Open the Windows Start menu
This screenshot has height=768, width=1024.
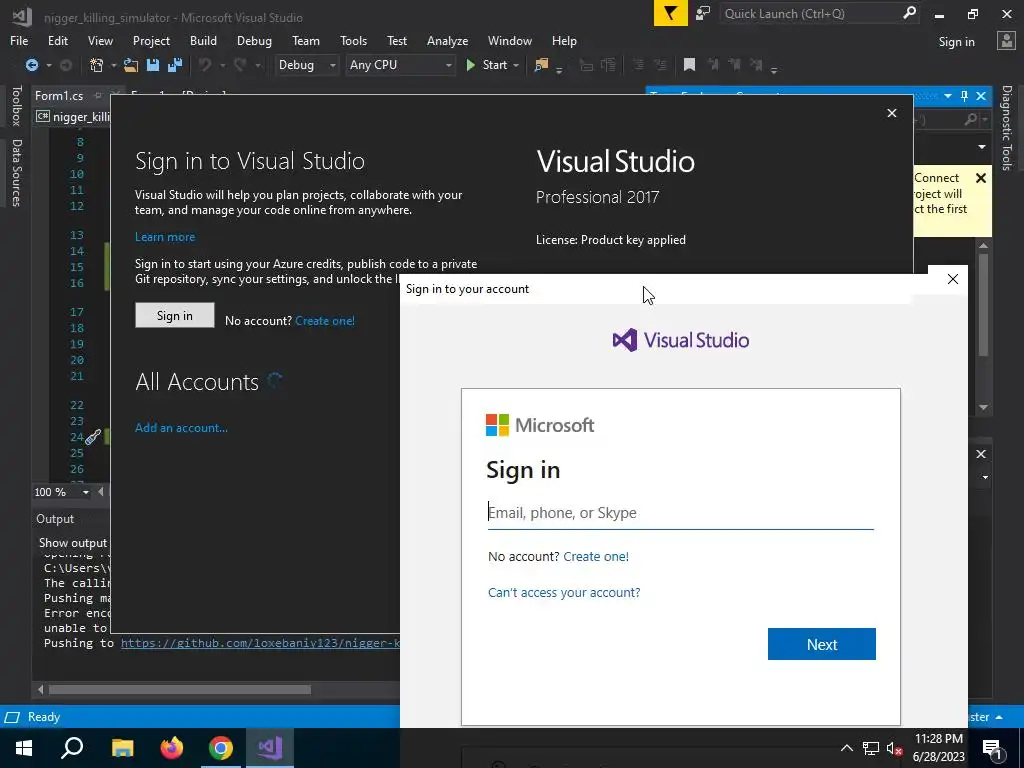click(24, 748)
